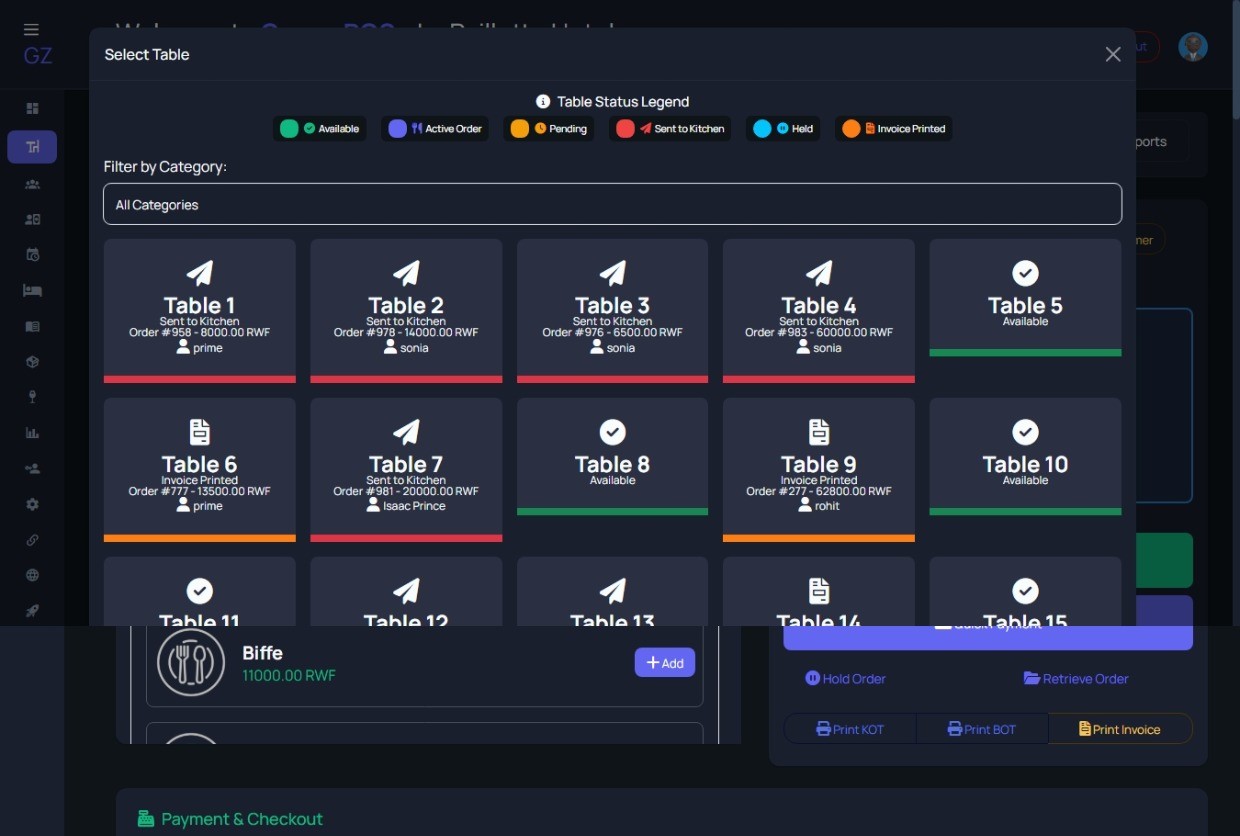Screen dimensions: 1240x836
Task: Click the globe icon in sidebar
Action: click(x=32, y=575)
